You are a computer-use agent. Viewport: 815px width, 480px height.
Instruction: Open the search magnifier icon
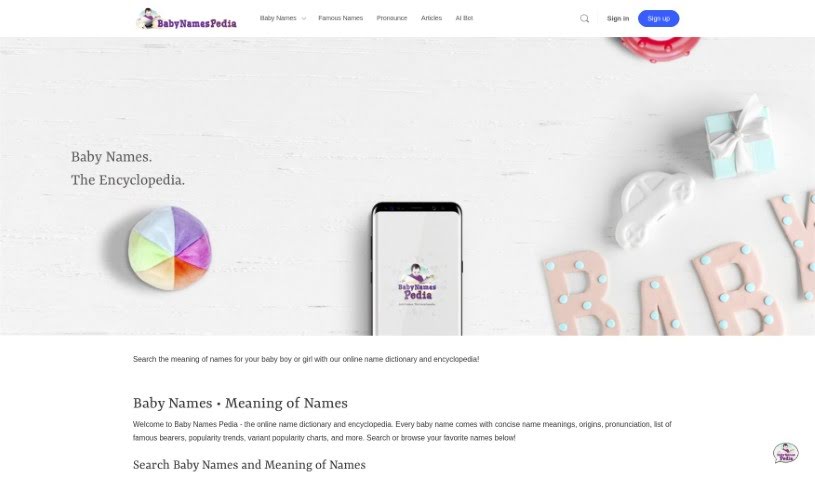[x=584, y=19]
